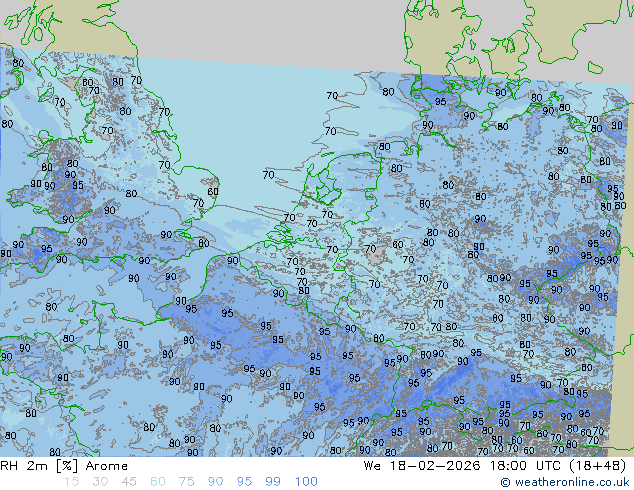Select the legend value 15
634x490 pixels.
(71, 482)
